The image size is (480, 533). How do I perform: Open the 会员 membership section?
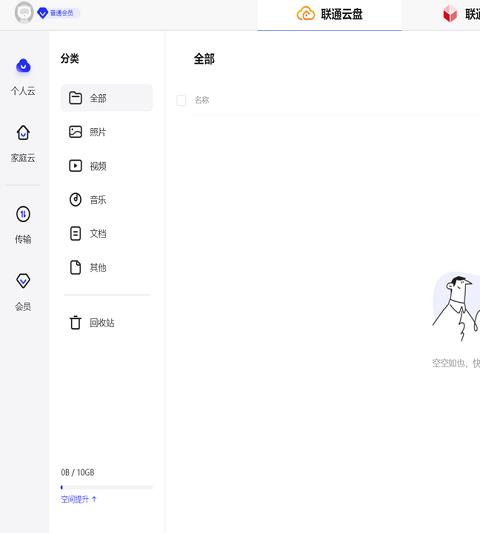click(x=23, y=292)
